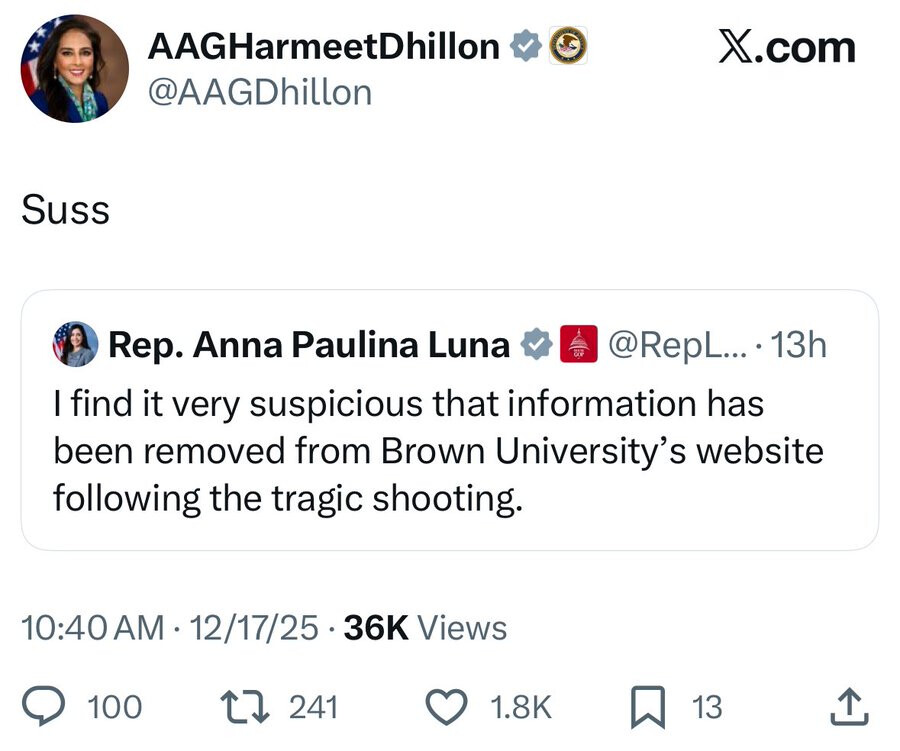Click the 10:40 AM · 12/17/25 timestamp
This screenshot has height=751, width=900.
(x=171, y=628)
